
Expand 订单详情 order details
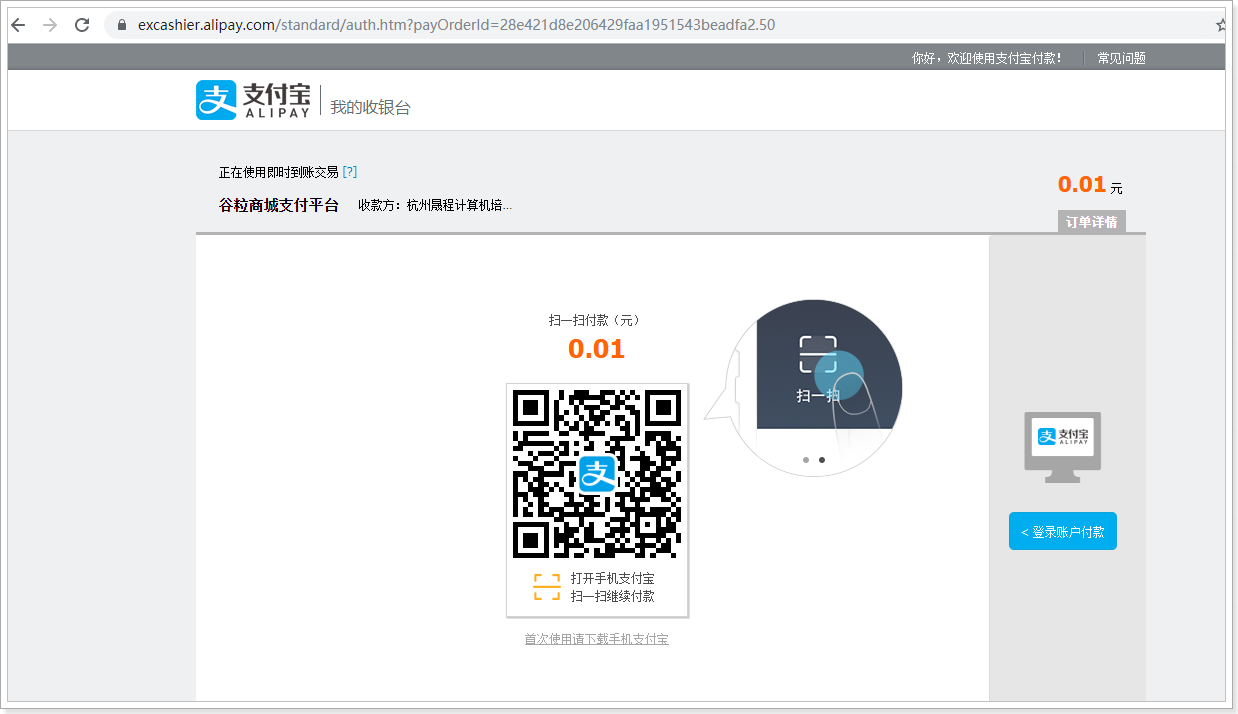click(x=1091, y=222)
